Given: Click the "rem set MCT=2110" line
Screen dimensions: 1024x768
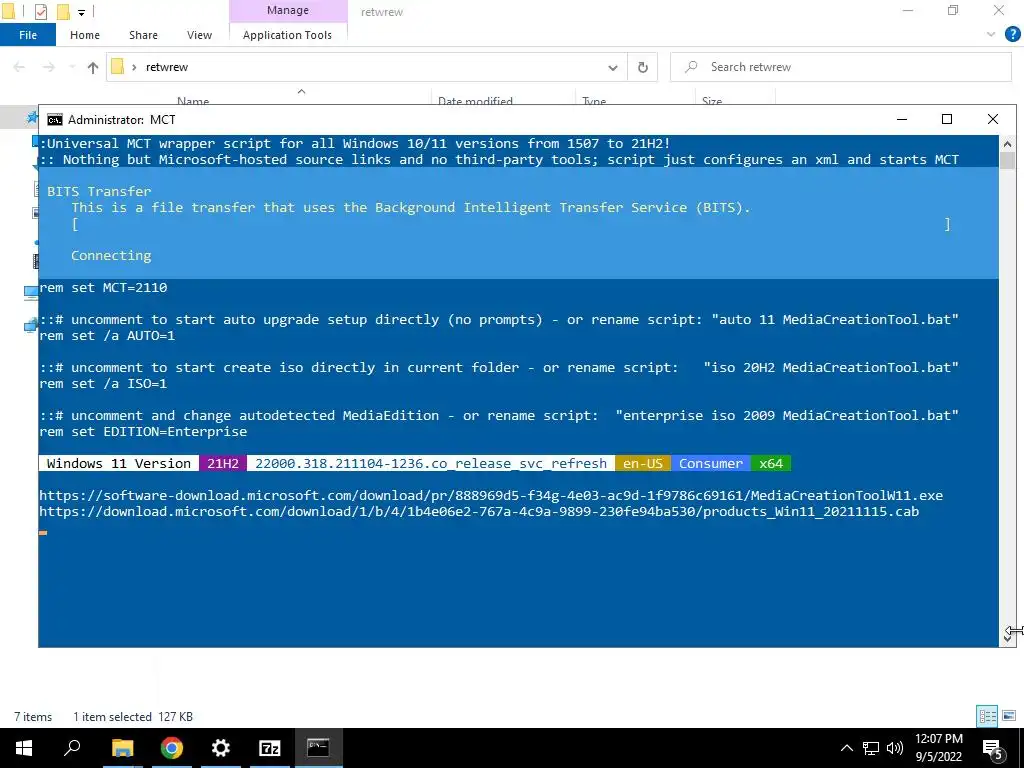Looking at the screenshot, I should click(x=103, y=287).
